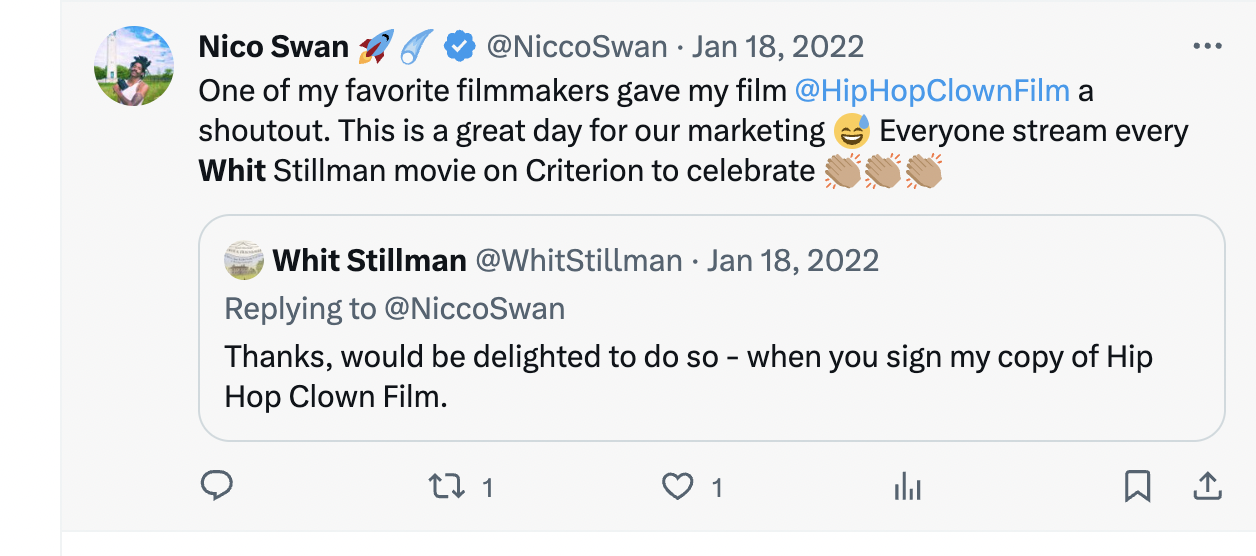This screenshot has height=556, width=1256.
Task: Click the @WhitStillman handle
Action: 578,261
